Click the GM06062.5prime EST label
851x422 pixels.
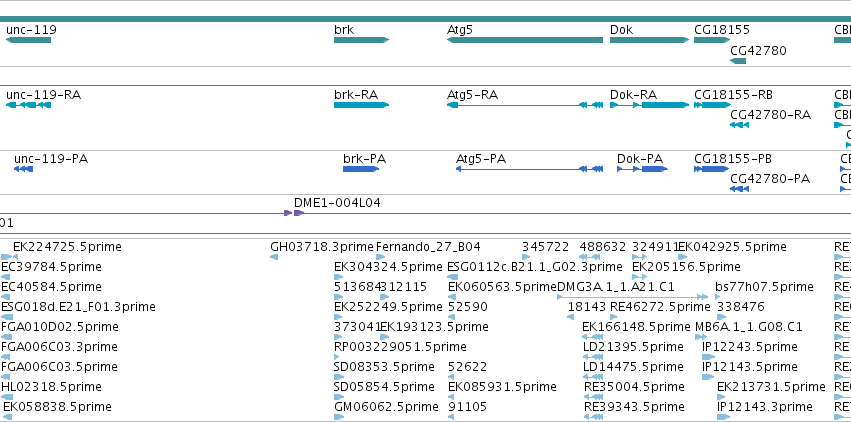pyautogui.click(x=386, y=407)
